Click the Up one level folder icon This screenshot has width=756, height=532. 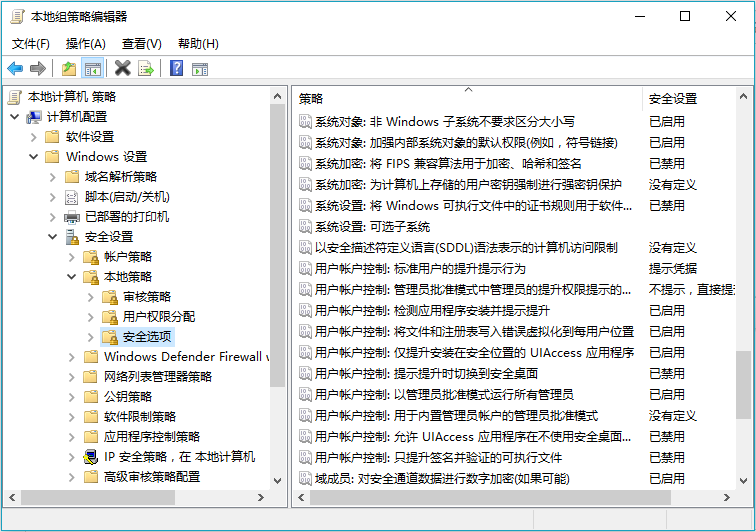tap(68, 69)
